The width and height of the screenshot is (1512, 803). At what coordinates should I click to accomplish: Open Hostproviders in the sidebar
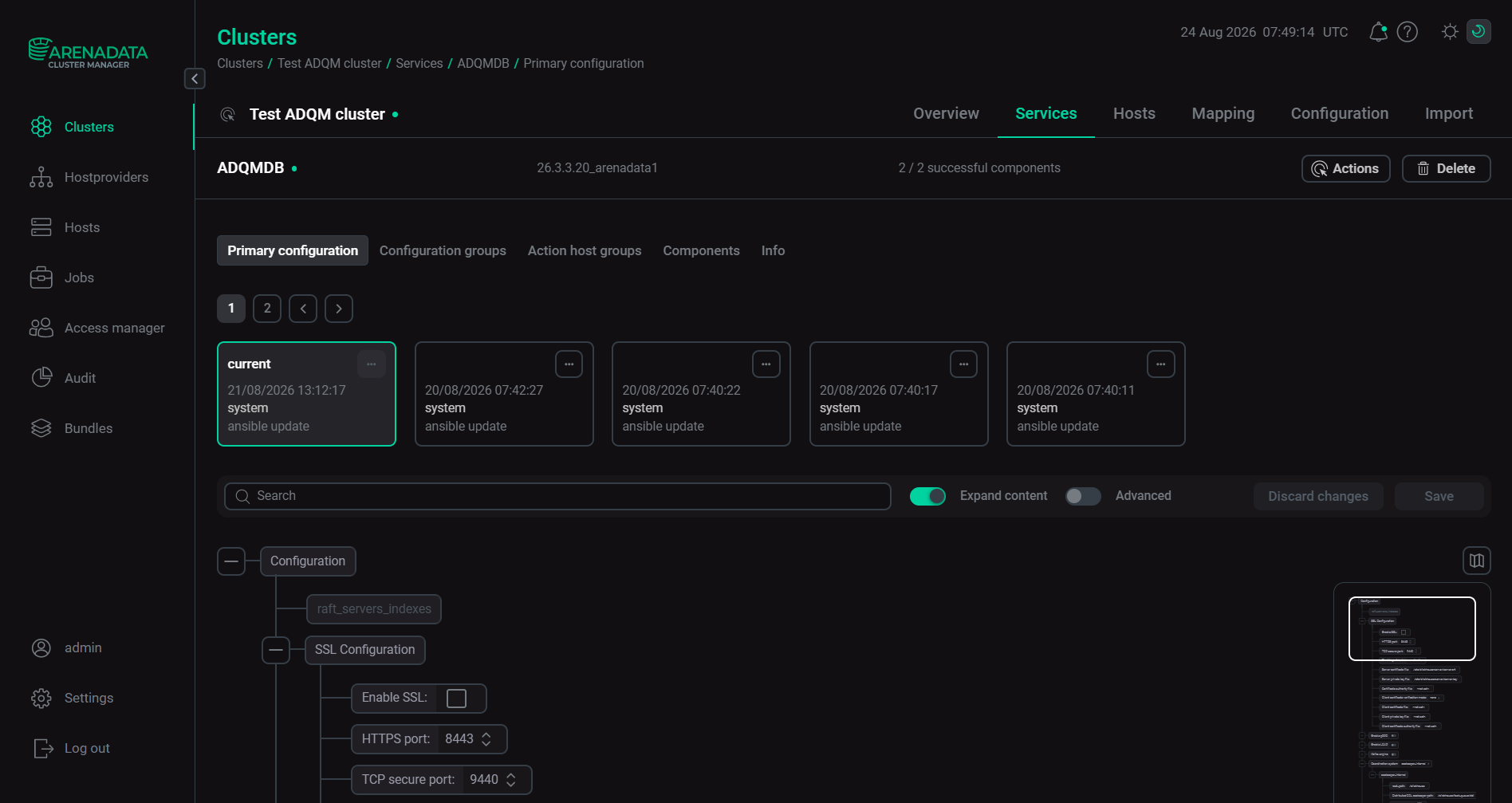89,177
